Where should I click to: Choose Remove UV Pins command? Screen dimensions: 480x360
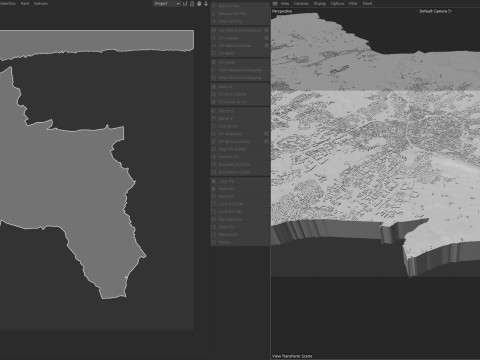240,14
